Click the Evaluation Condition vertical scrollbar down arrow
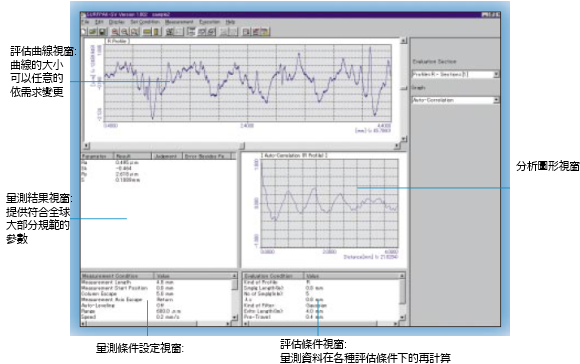 point(402,317)
